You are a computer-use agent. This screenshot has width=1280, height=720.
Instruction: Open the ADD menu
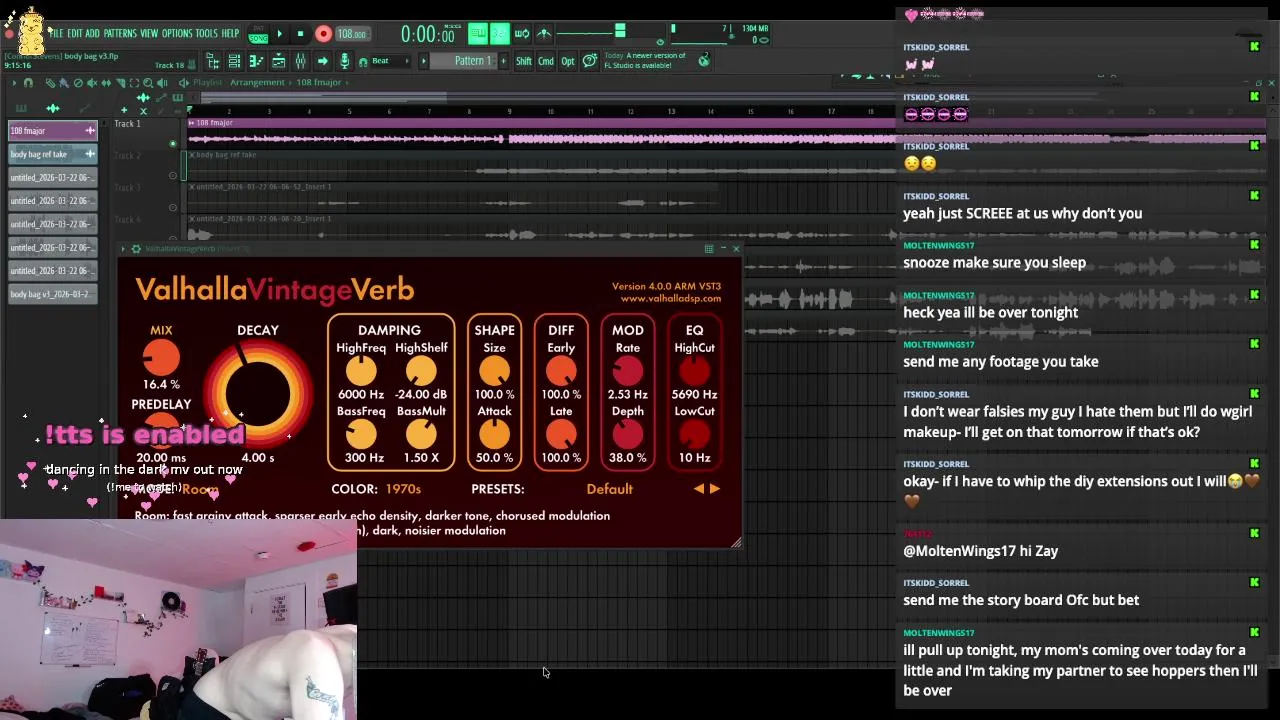click(93, 34)
